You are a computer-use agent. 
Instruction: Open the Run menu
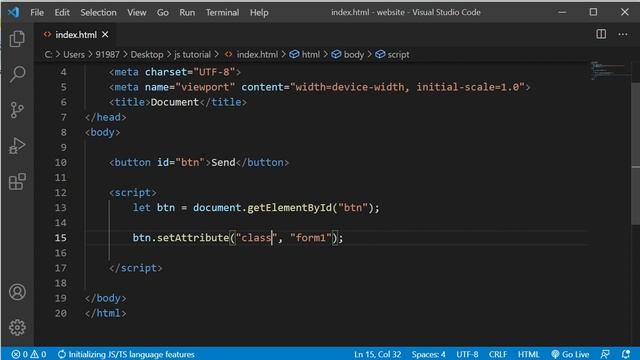point(187,13)
